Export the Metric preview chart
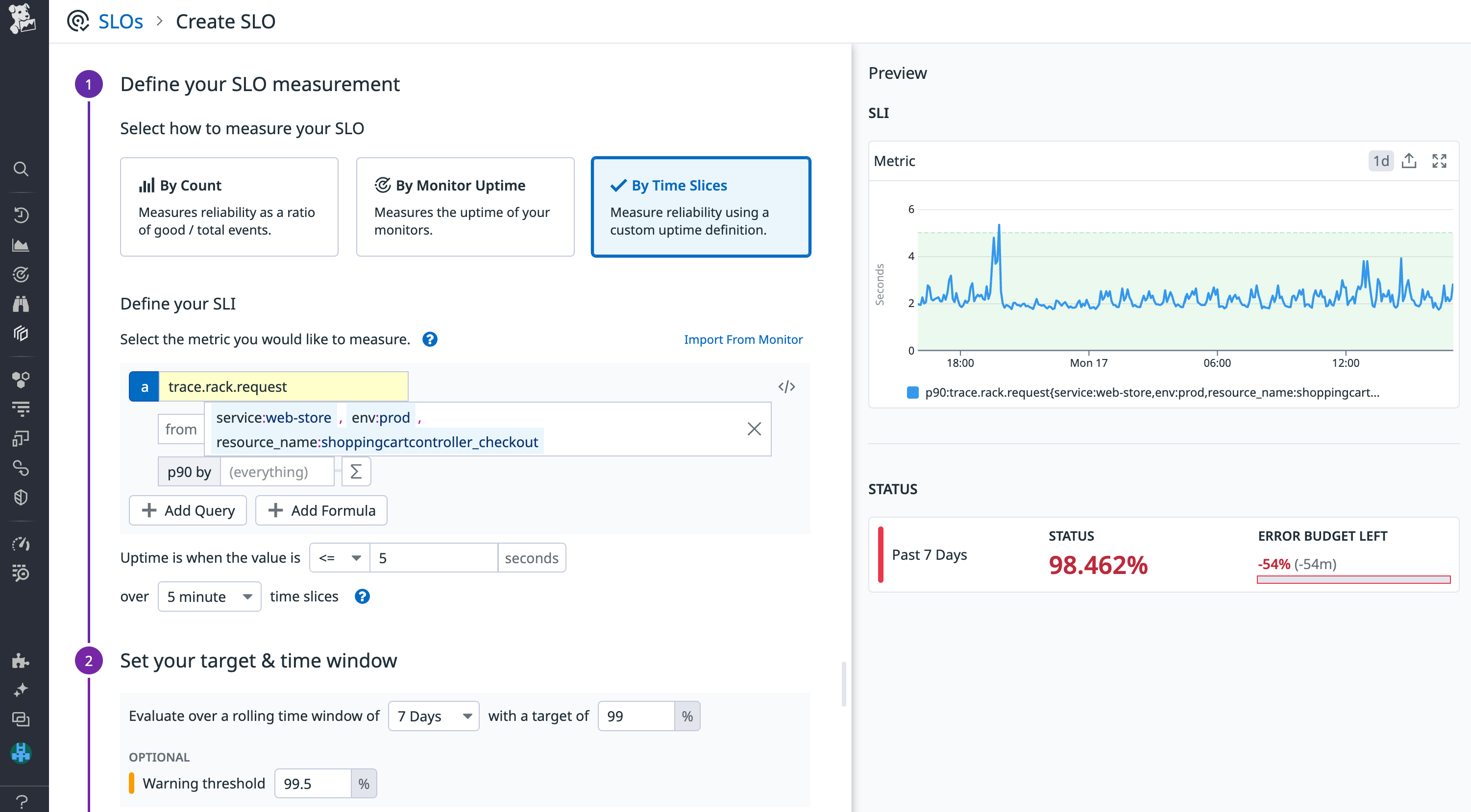The image size is (1471, 812). (1409, 161)
